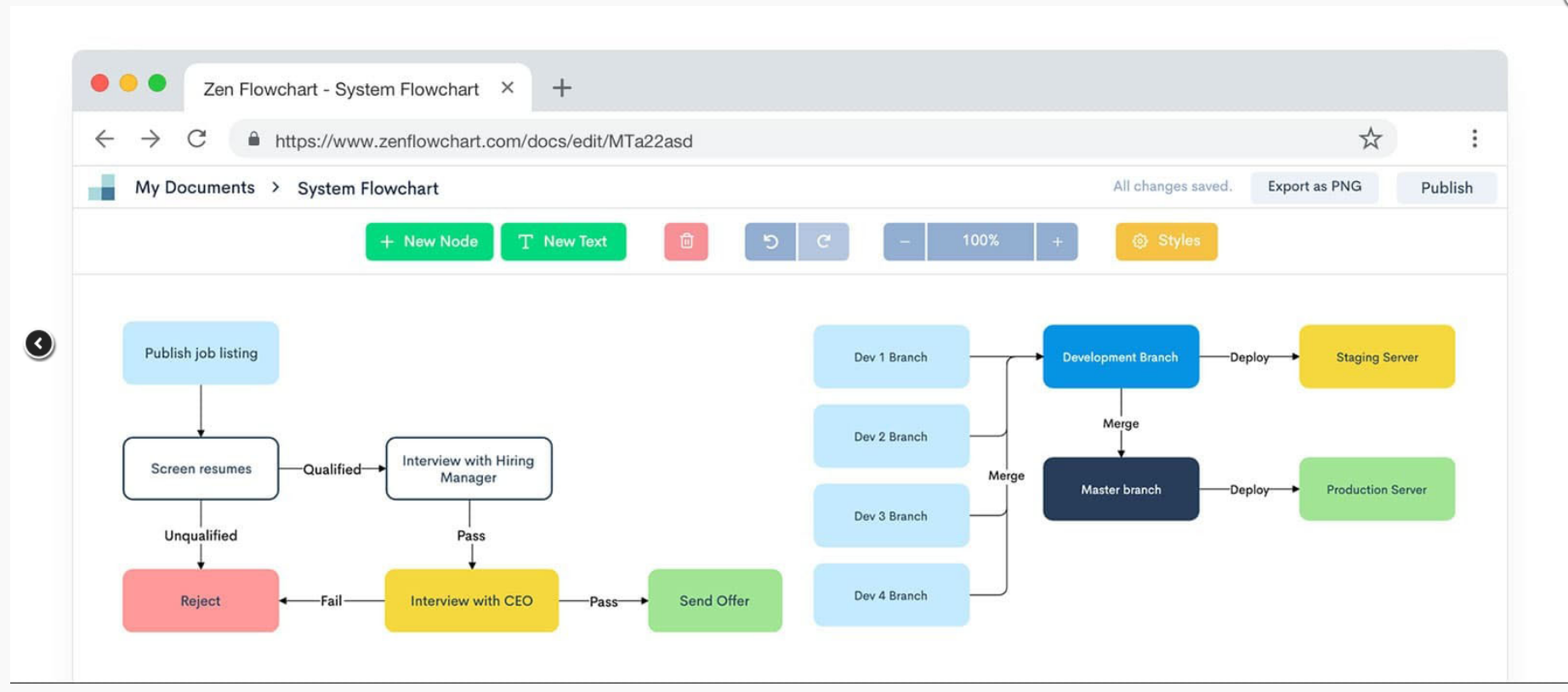Click the red trash delete icon
1568x692 pixels.
[685, 241]
